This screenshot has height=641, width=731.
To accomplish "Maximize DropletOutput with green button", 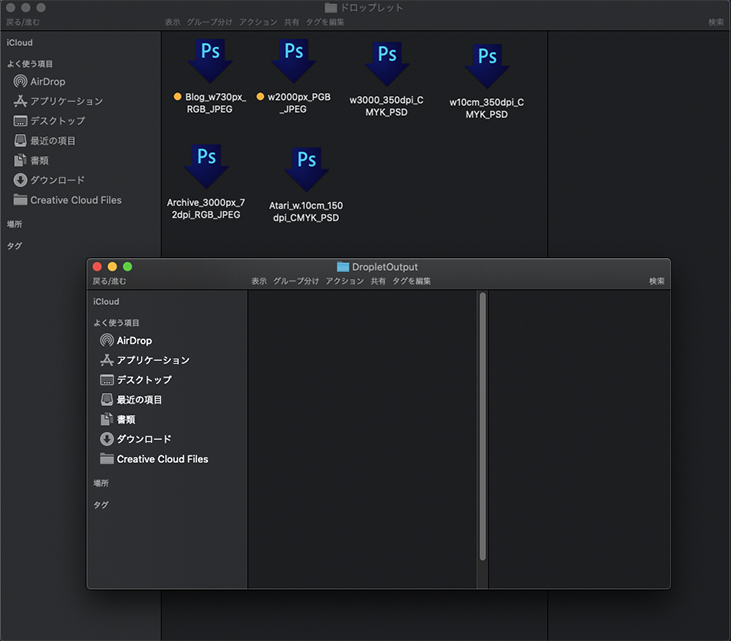I will pyautogui.click(x=127, y=267).
